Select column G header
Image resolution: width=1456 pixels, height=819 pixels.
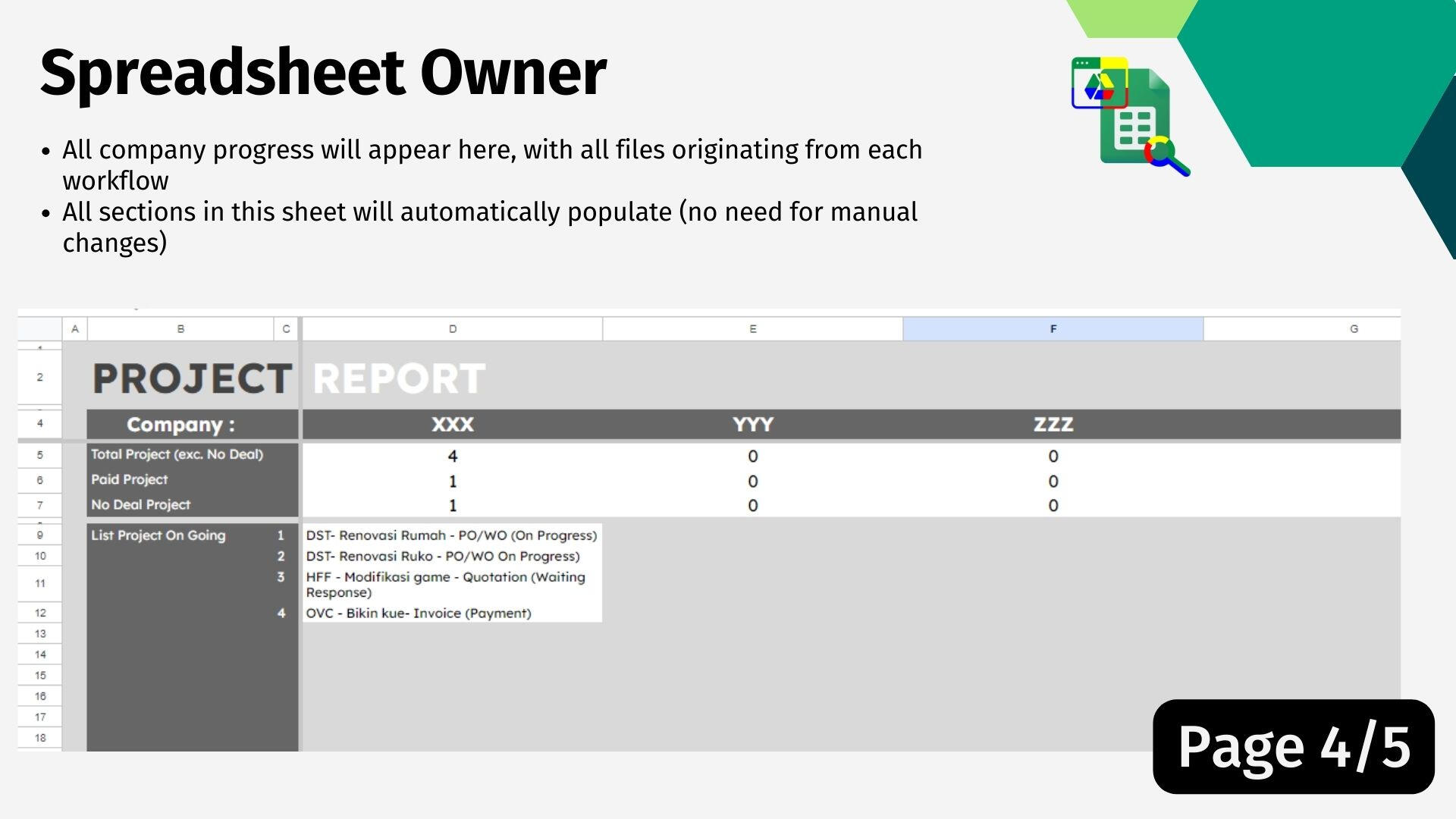pos(1302,329)
